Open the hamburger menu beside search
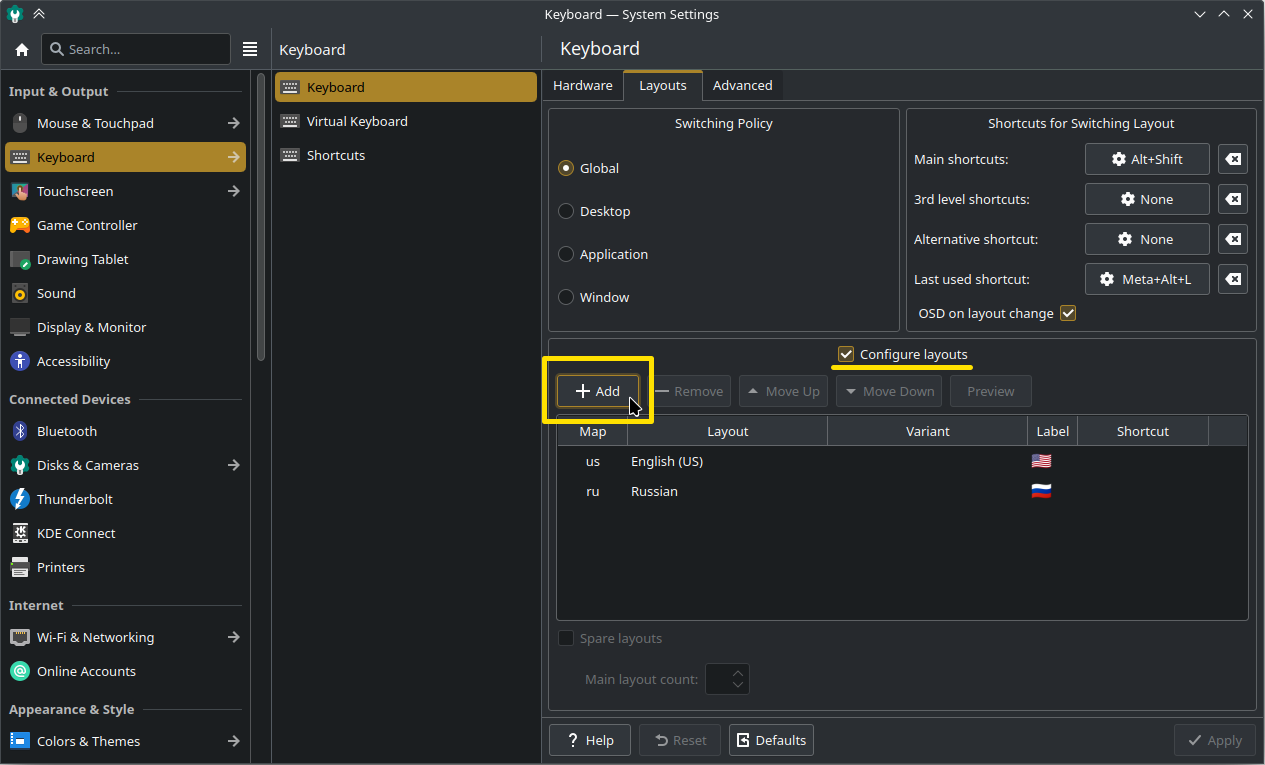 pos(250,49)
